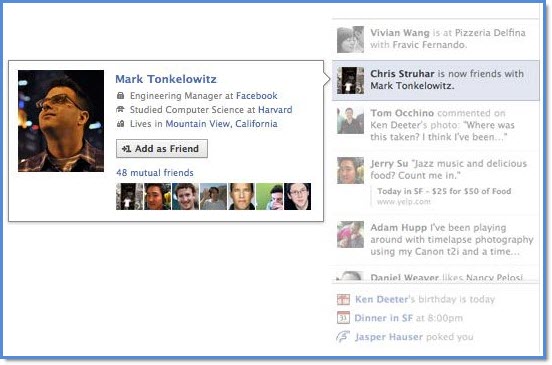Click the +1 icon on Add as Friend
Viewport: 552px width, 365px height.
[126, 149]
